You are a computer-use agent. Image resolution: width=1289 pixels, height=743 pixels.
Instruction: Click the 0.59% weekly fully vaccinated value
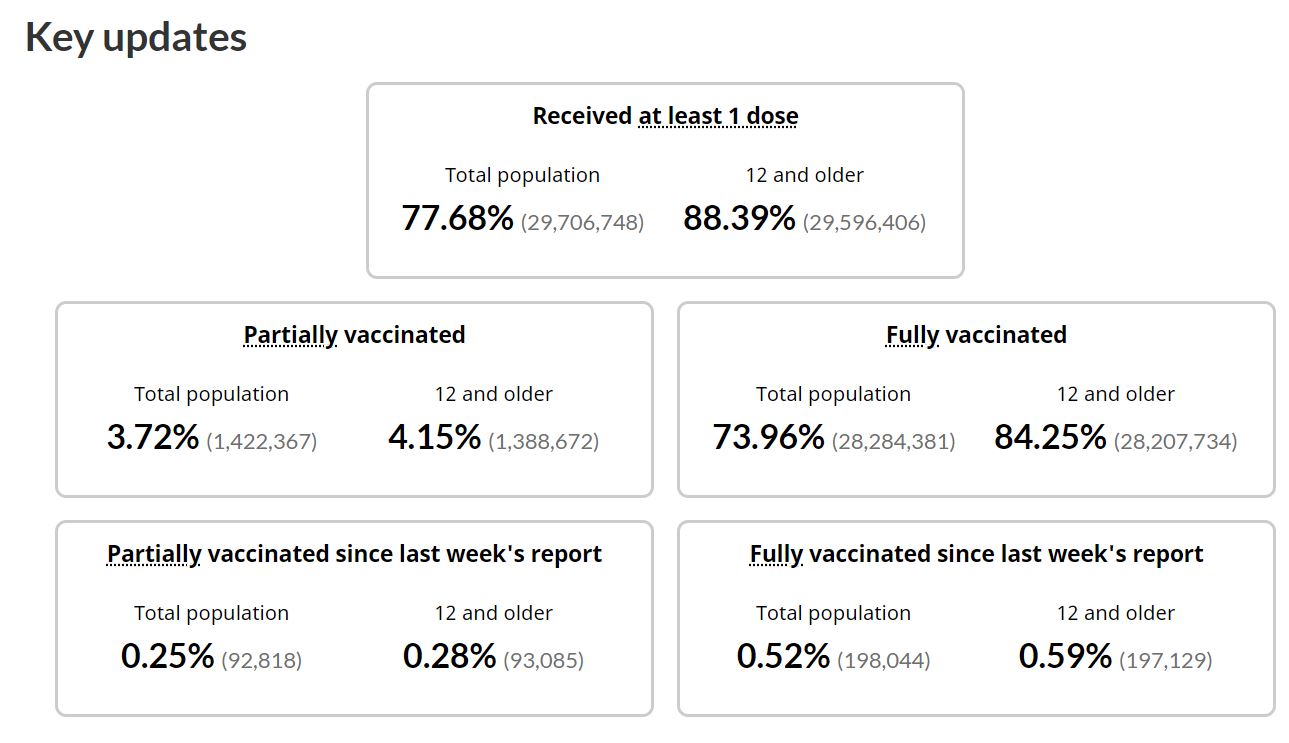point(1065,657)
